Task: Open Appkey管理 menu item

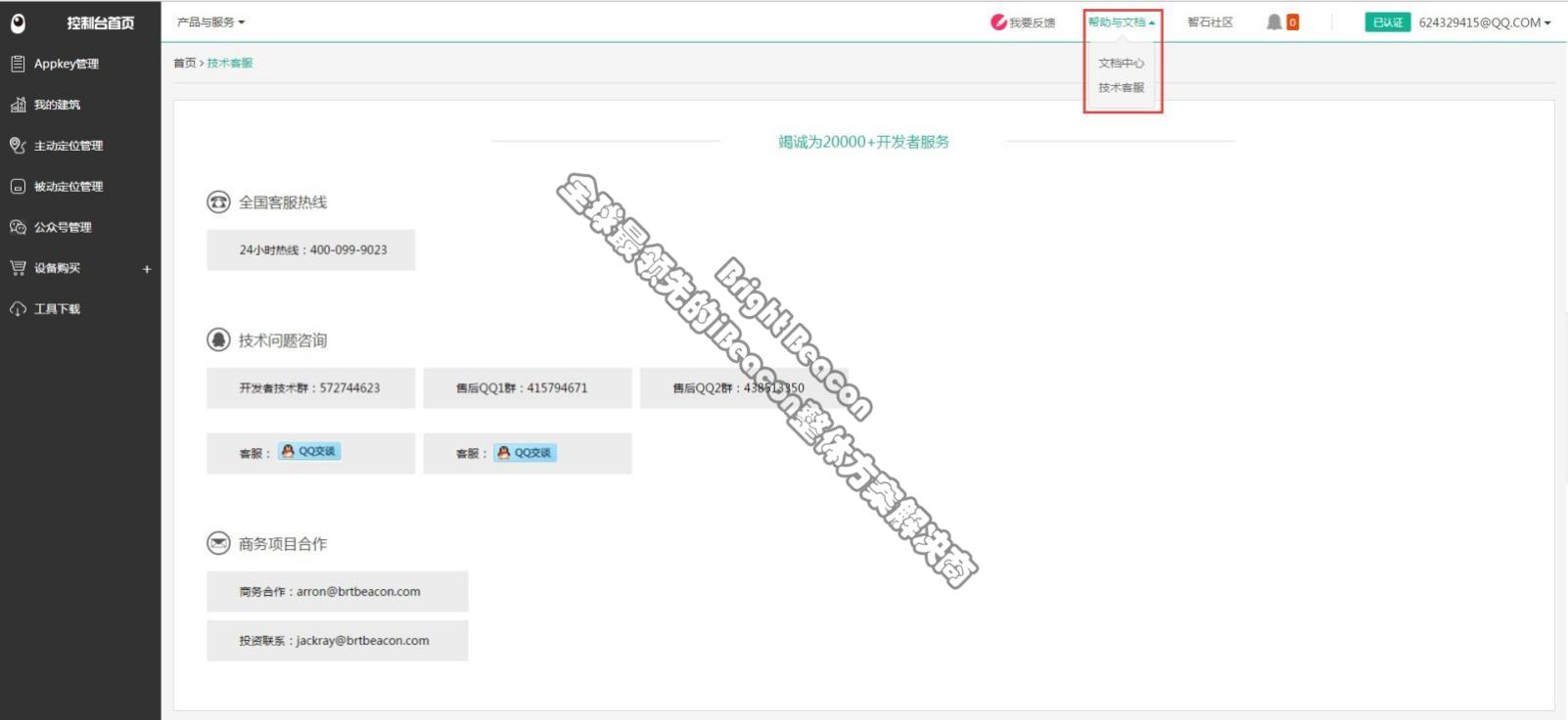Action: tap(67, 64)
